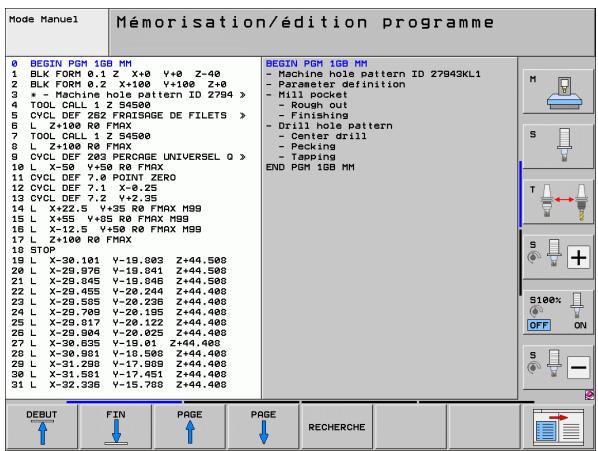Select line 22 L X-29.455
The height and width of the screenshot is (451, 598).
(x=119, y=292)
